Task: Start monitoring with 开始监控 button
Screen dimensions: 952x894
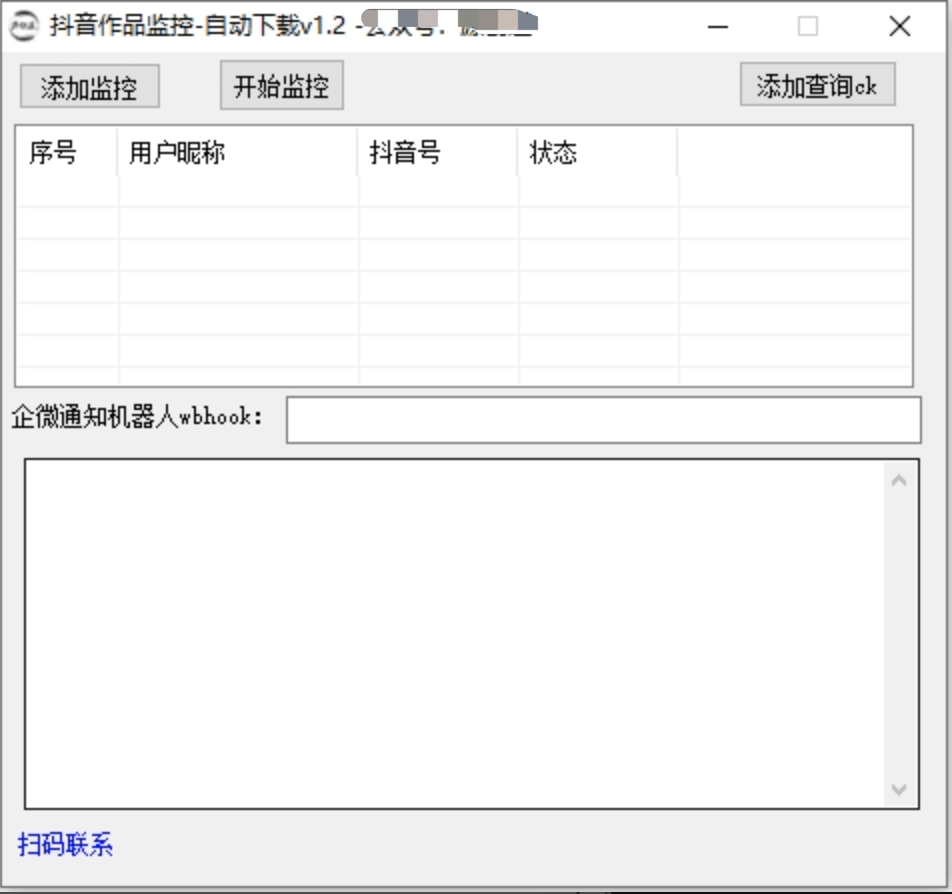Action: coord(282,85)
